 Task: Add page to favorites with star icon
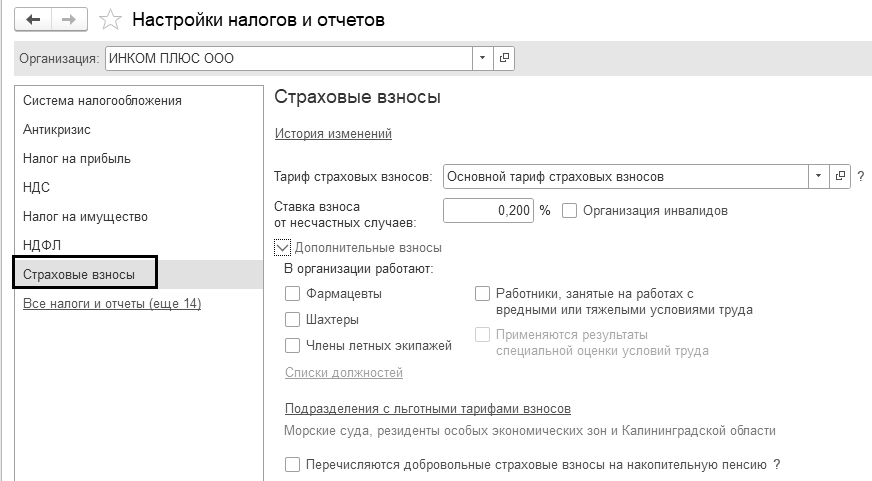point(113,20)
